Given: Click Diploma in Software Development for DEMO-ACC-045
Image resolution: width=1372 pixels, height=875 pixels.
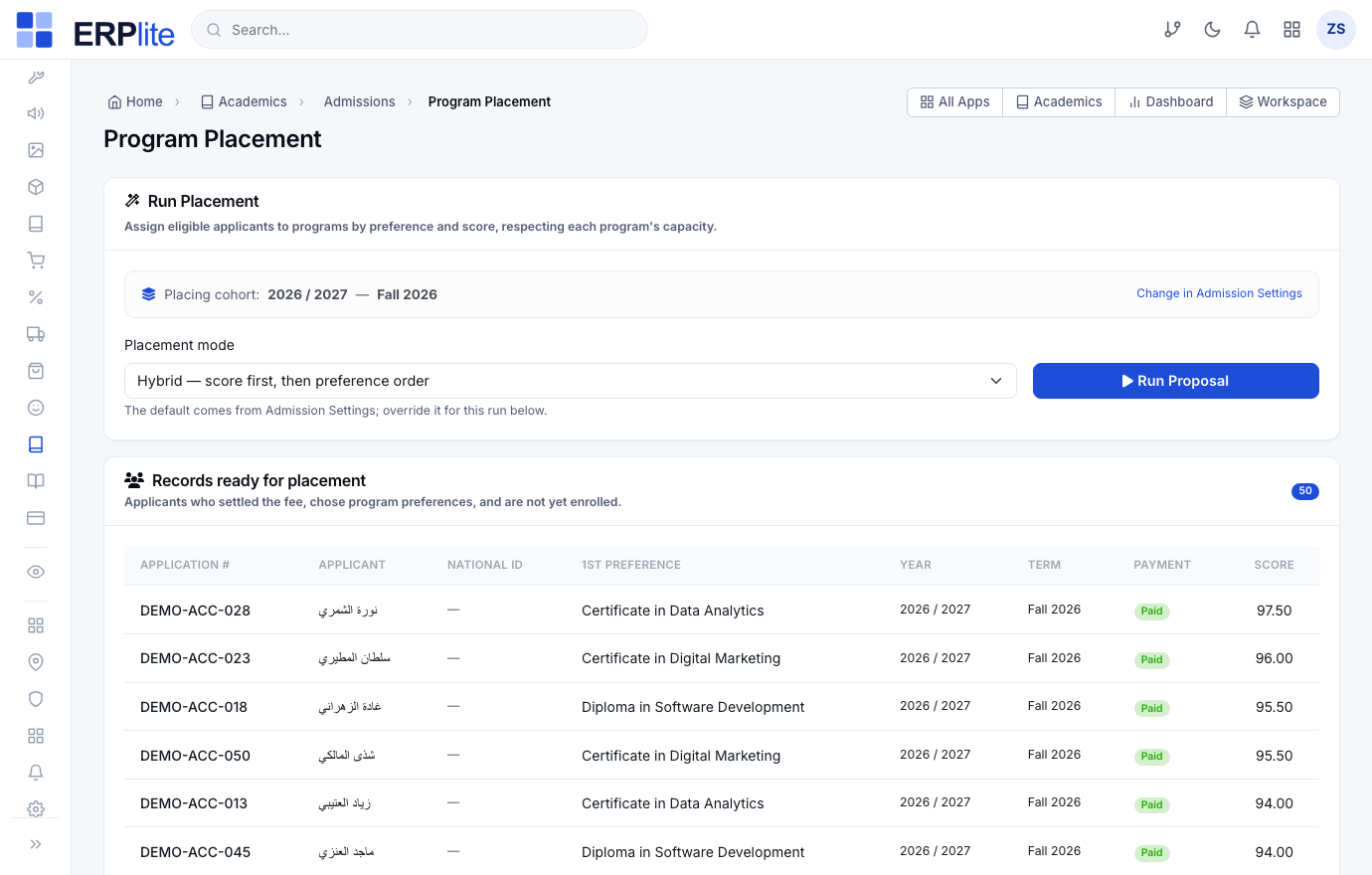Looking at the screenshot, I should tap(693, 852).
